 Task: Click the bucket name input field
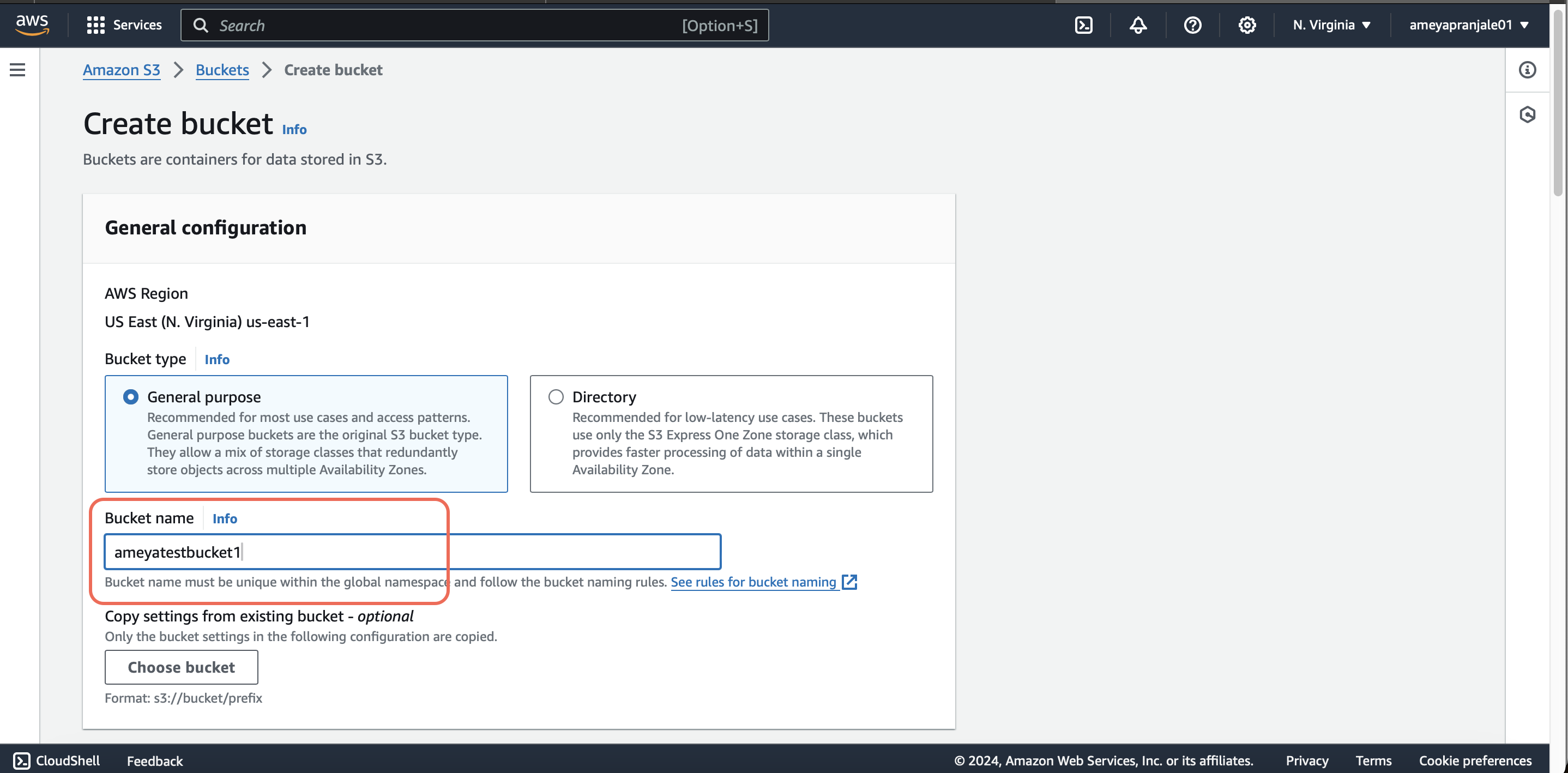(x=412, y=551)
